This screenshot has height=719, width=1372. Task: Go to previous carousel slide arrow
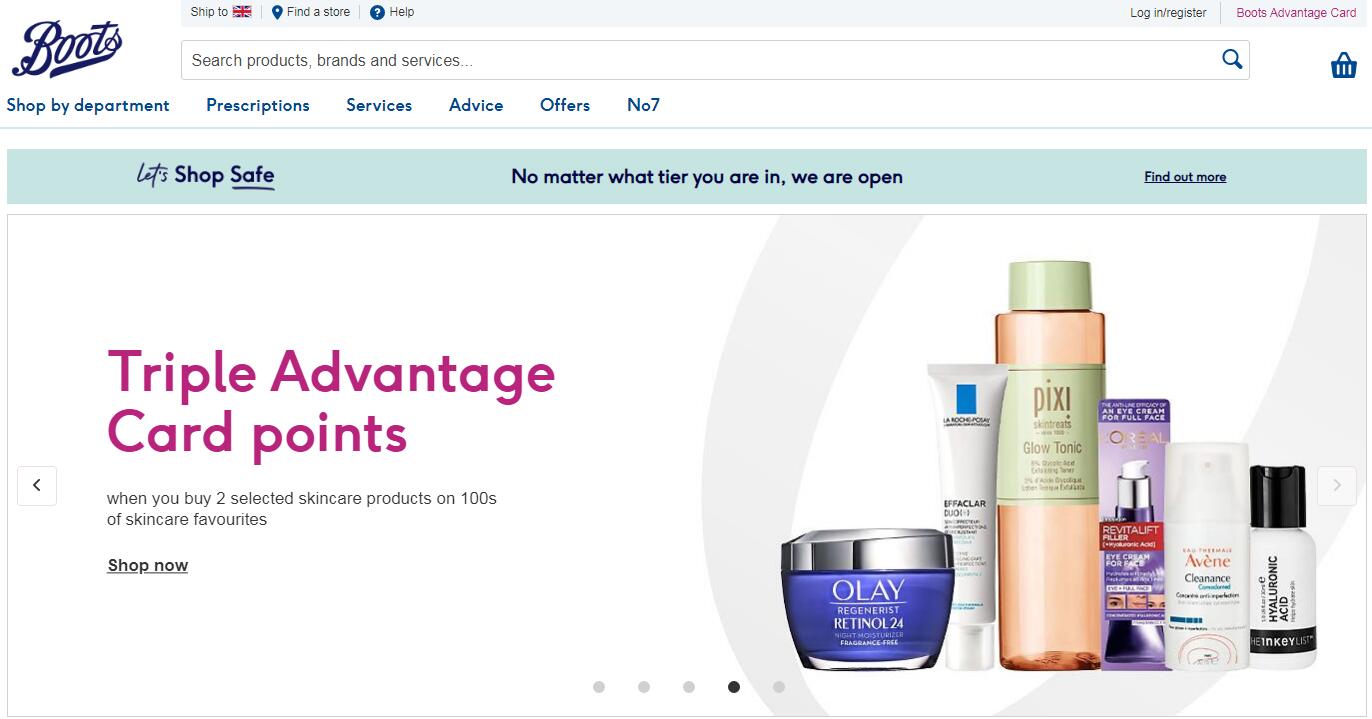point(37,485)
